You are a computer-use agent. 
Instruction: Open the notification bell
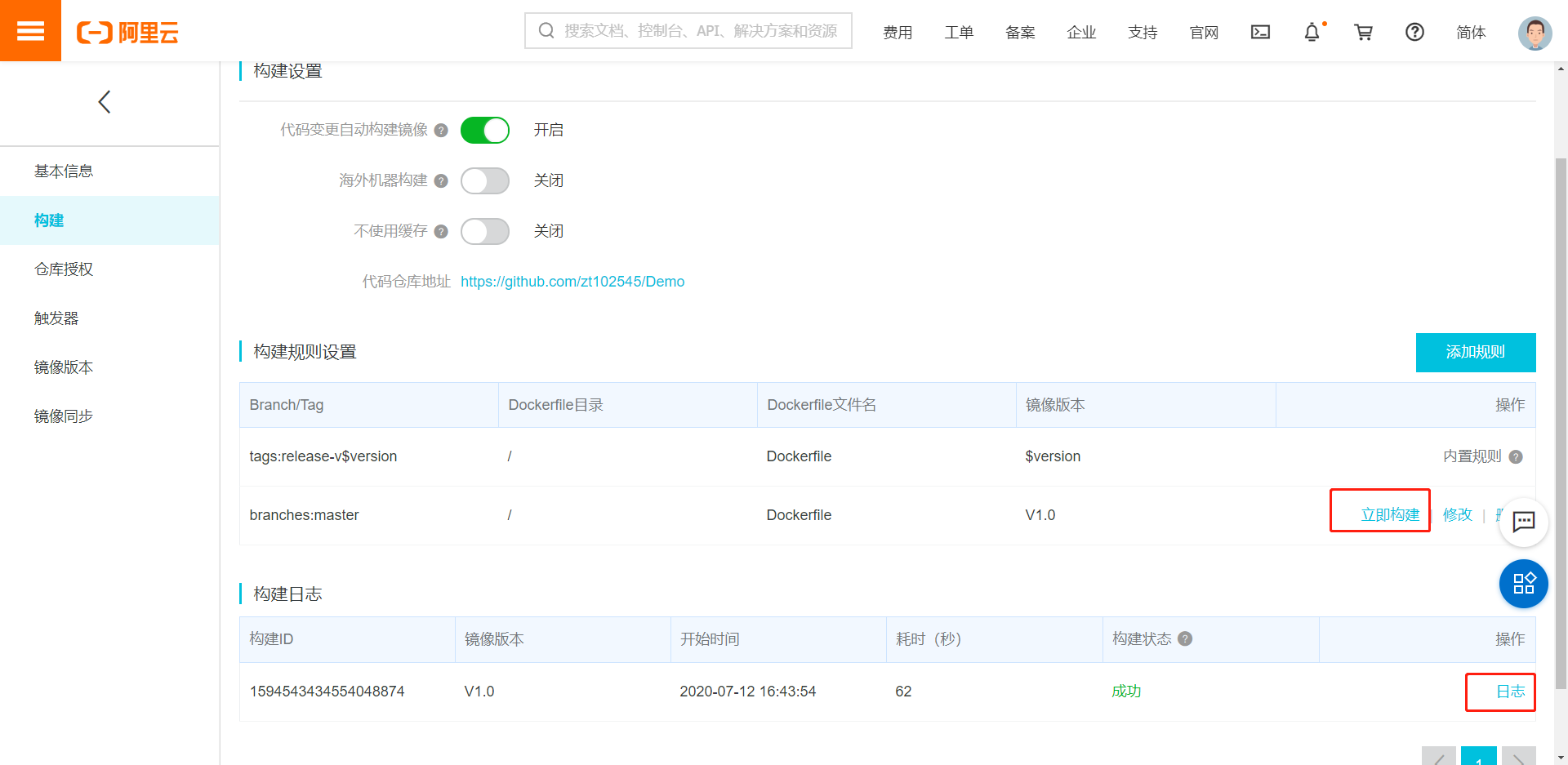[x=1312, y=32]
